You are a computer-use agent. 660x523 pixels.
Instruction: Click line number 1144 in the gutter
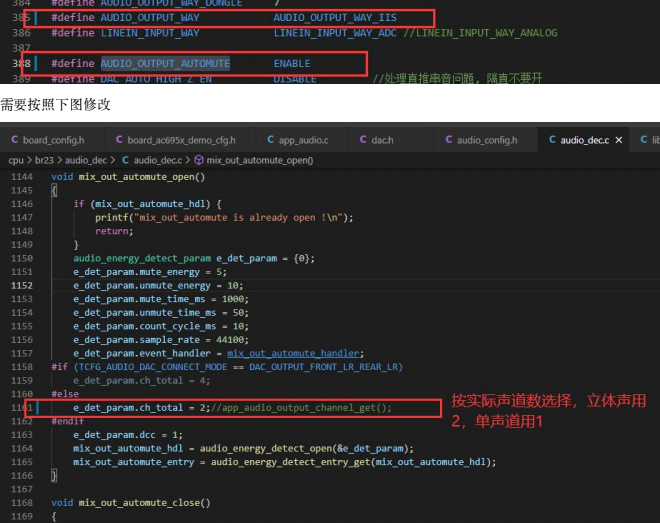coord(22,177)
